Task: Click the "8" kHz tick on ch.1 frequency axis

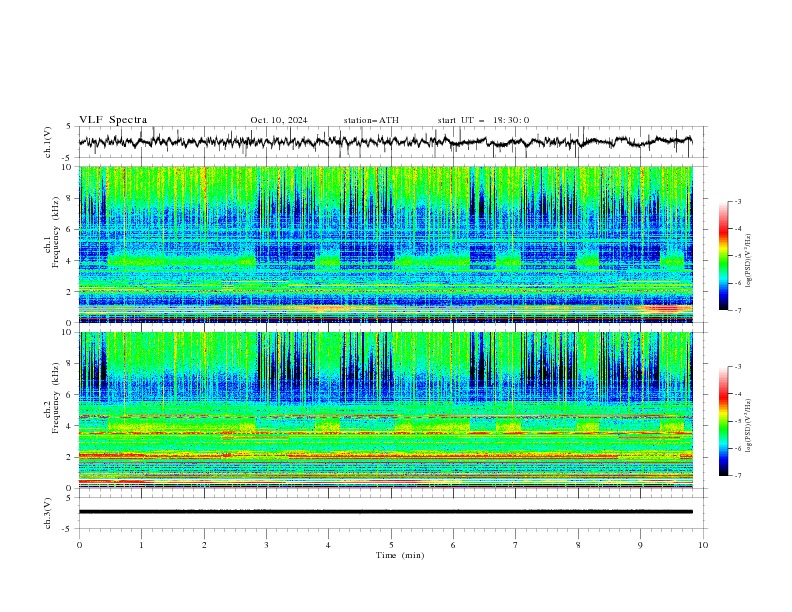Action: (x=70, y=198)
